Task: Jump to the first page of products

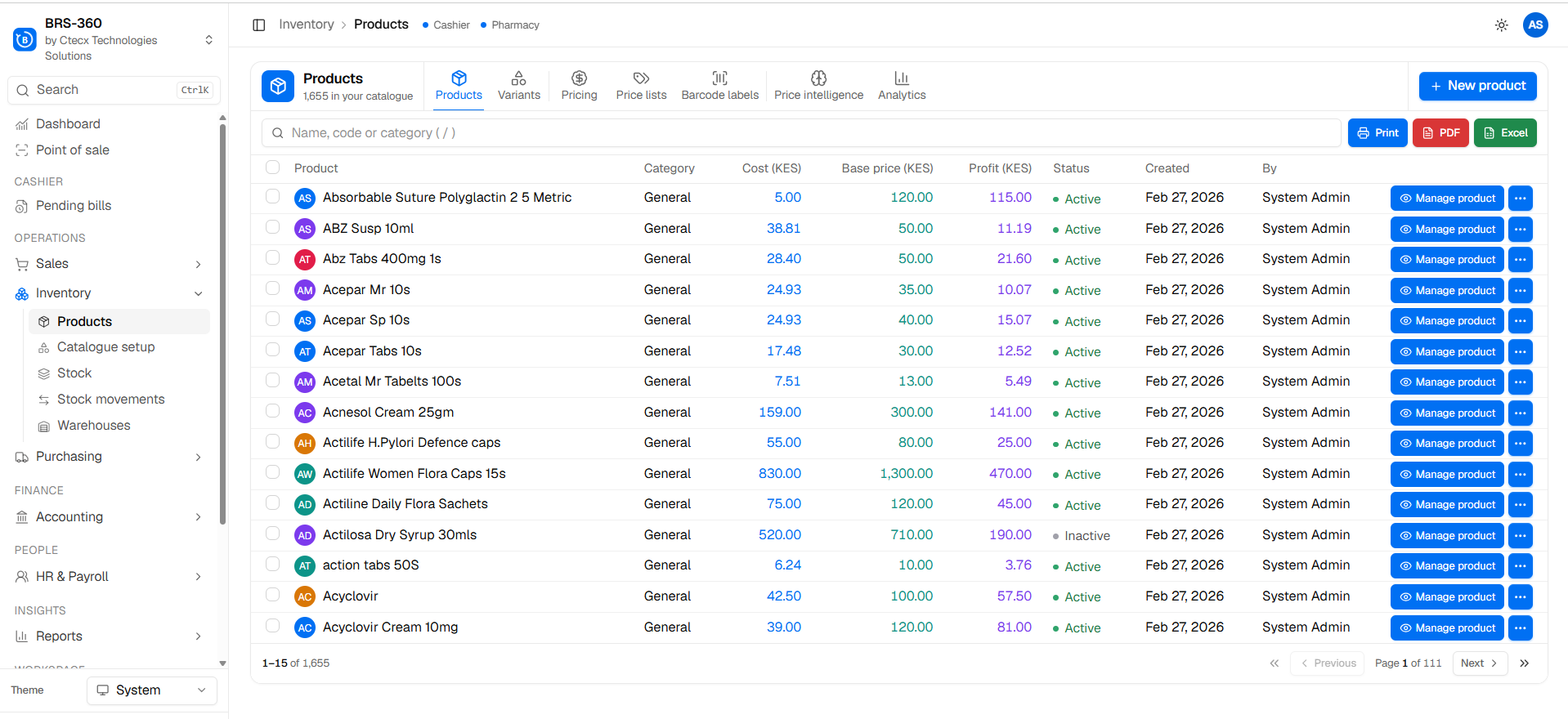Action: (x=1275, y=663)
